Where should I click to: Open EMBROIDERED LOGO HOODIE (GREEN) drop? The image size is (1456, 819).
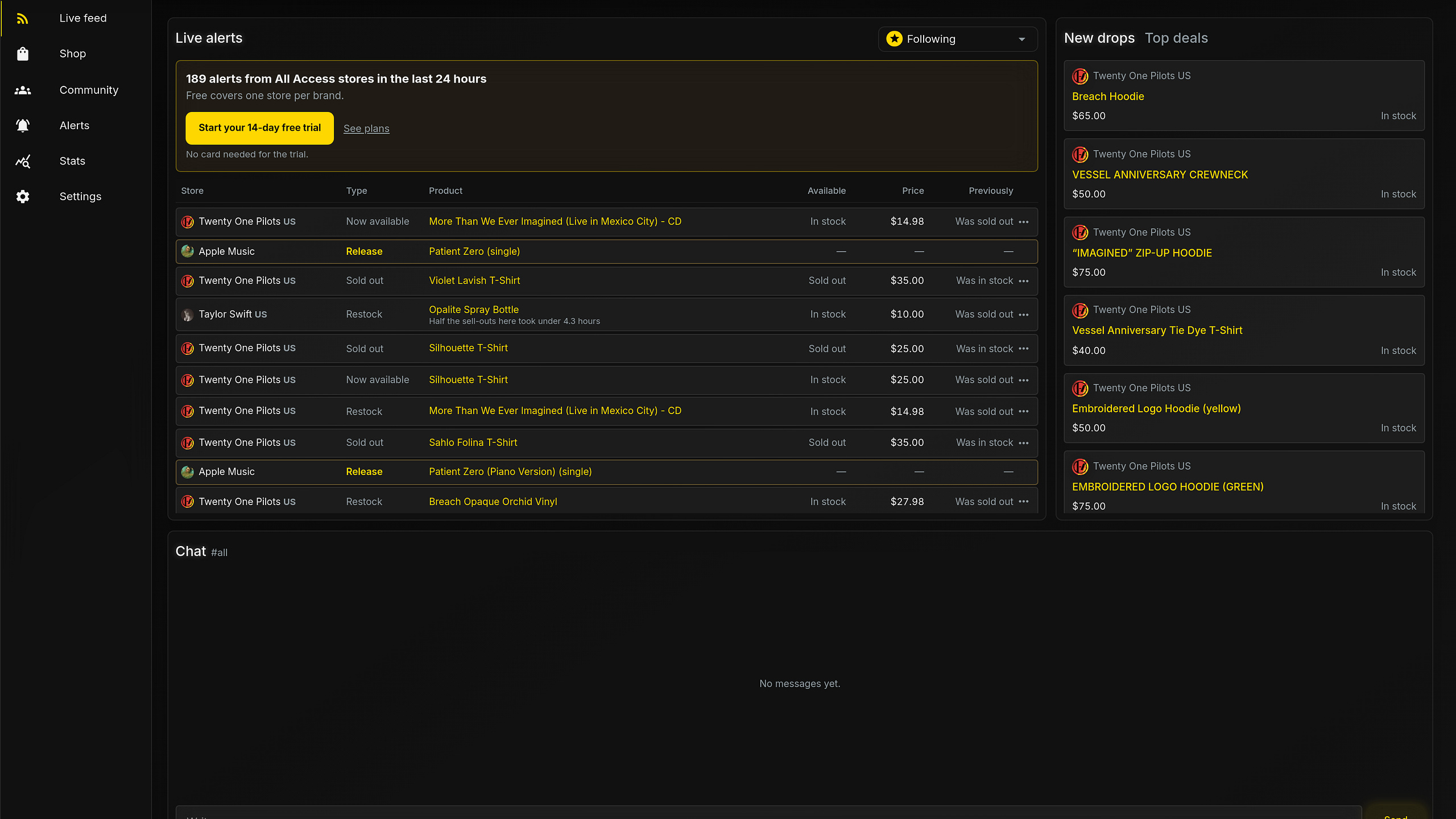(1244, 482)
